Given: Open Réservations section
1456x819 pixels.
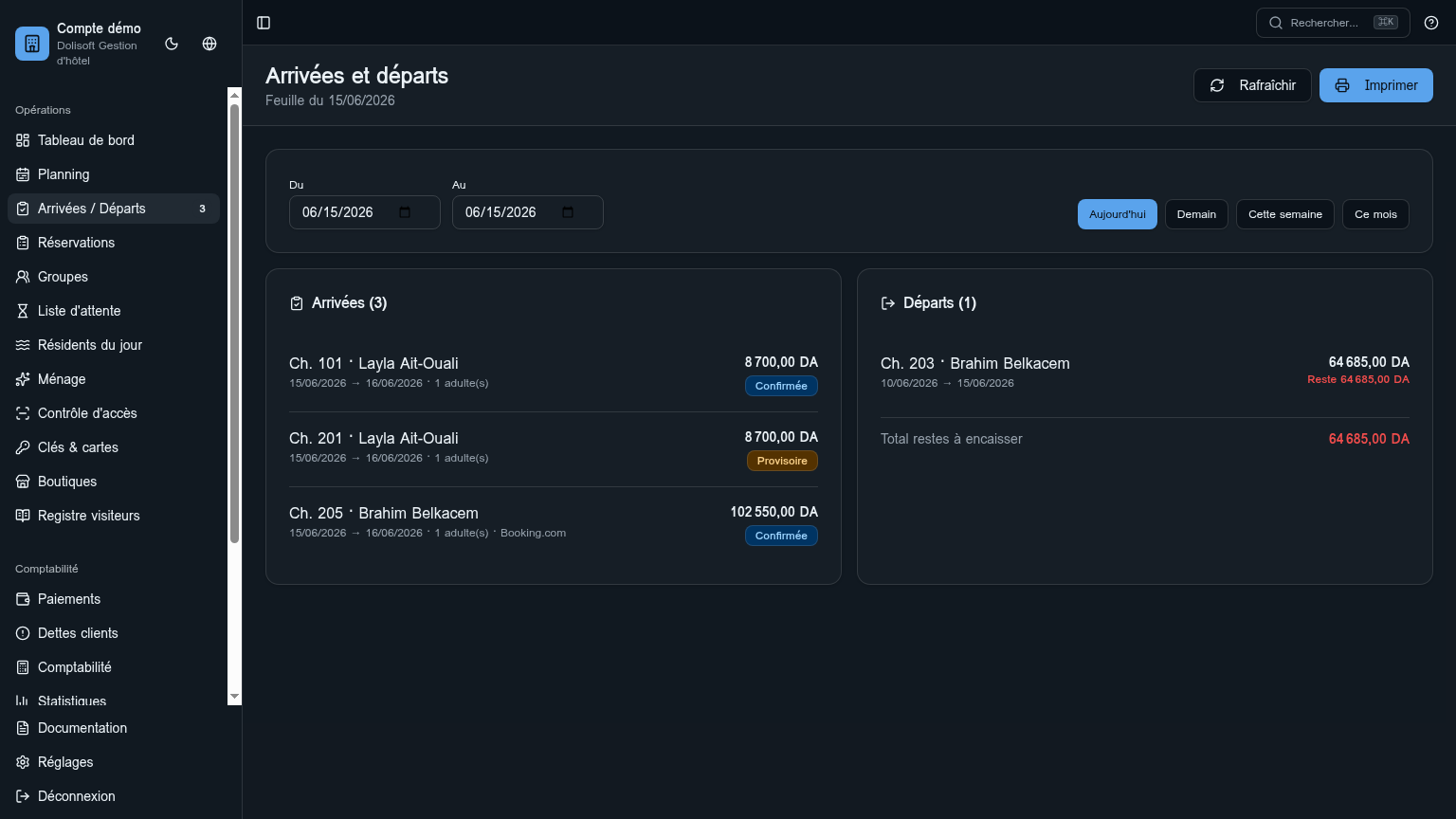Looking at the screenshot, I should click(114, 243).
